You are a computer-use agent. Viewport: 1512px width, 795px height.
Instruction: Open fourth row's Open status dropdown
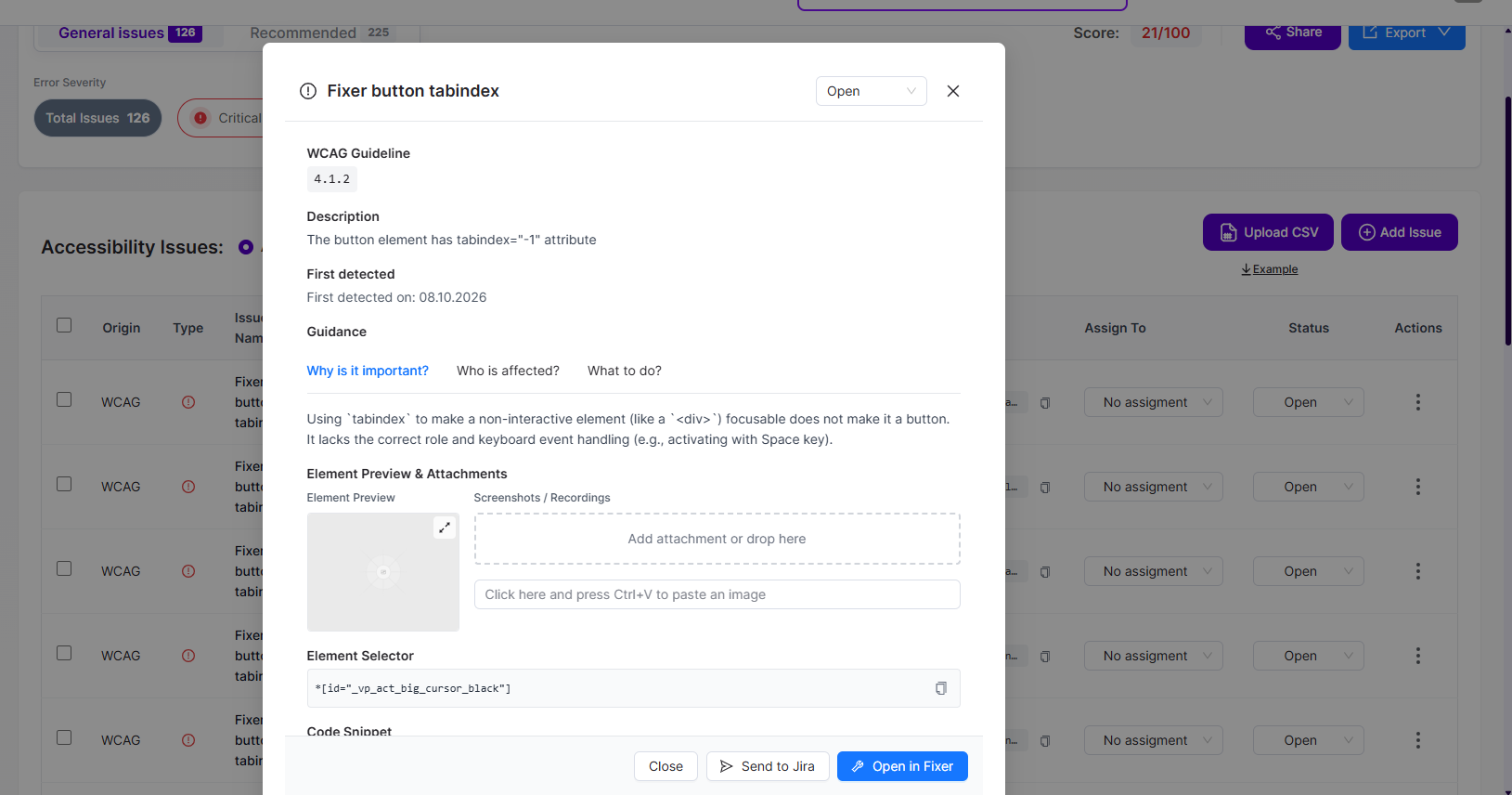[1308, 656]
